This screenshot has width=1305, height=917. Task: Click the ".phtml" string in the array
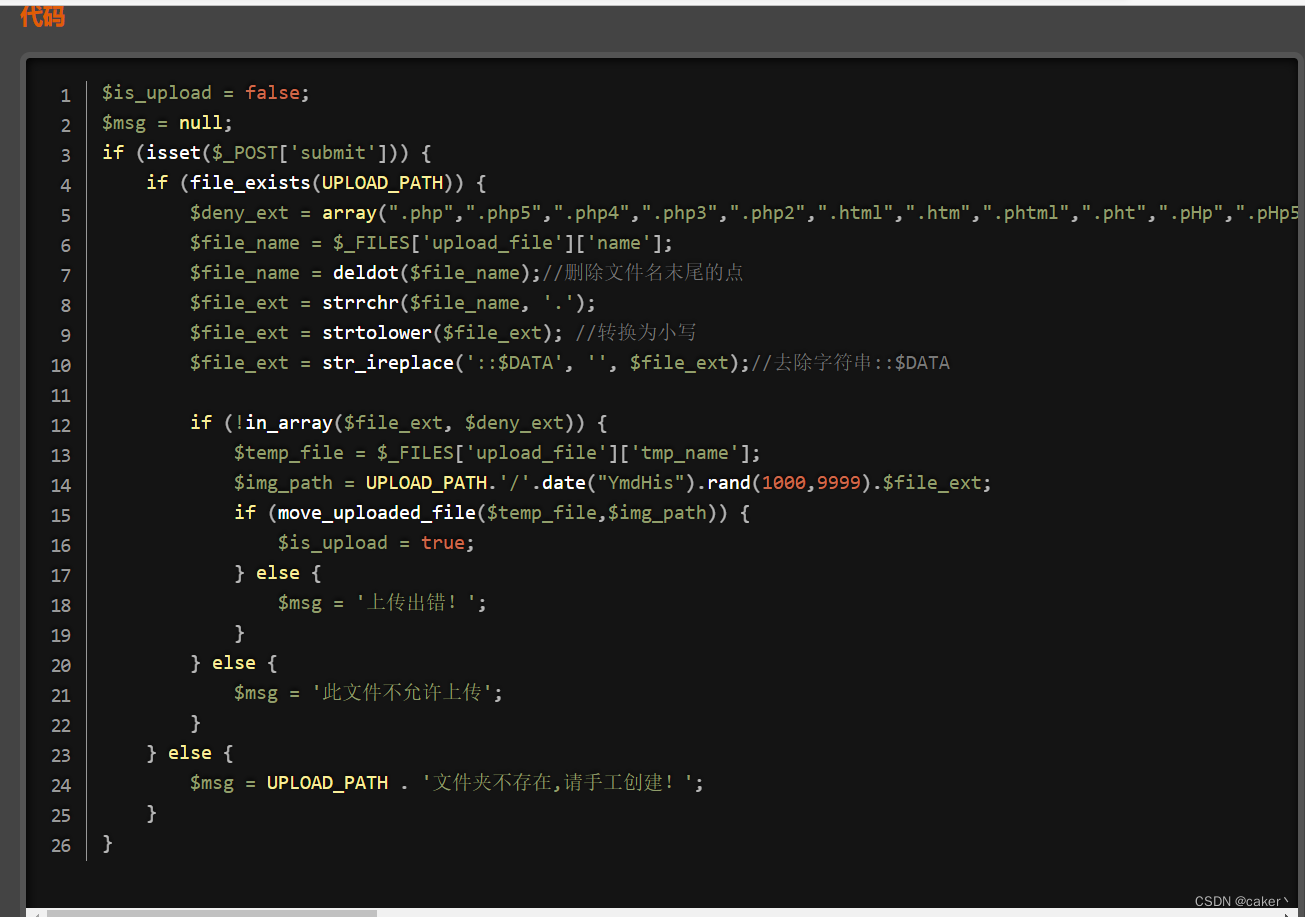pos(1026,213)
